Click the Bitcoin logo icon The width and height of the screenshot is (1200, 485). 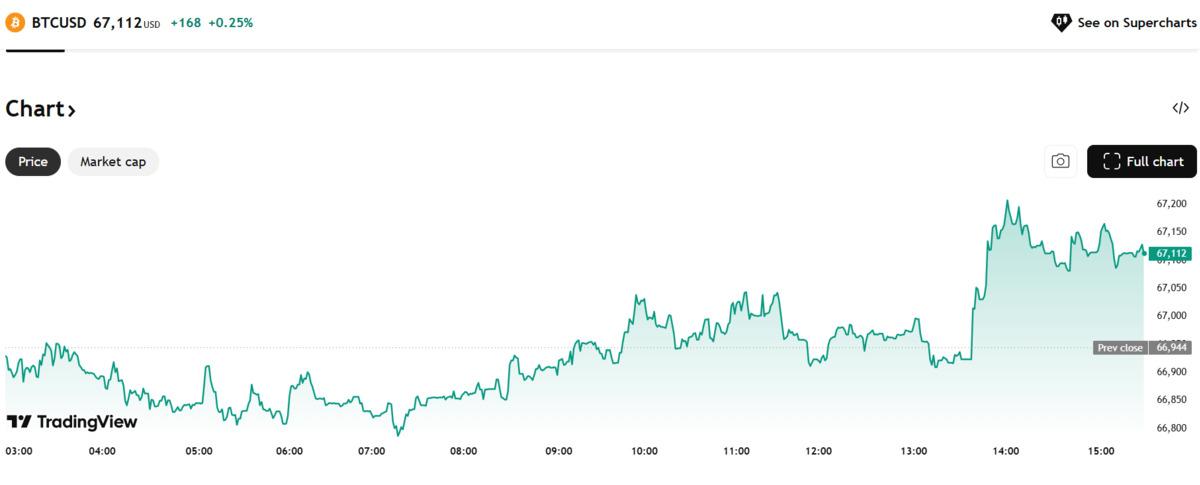pyautogui.click(x=15, y=21)
